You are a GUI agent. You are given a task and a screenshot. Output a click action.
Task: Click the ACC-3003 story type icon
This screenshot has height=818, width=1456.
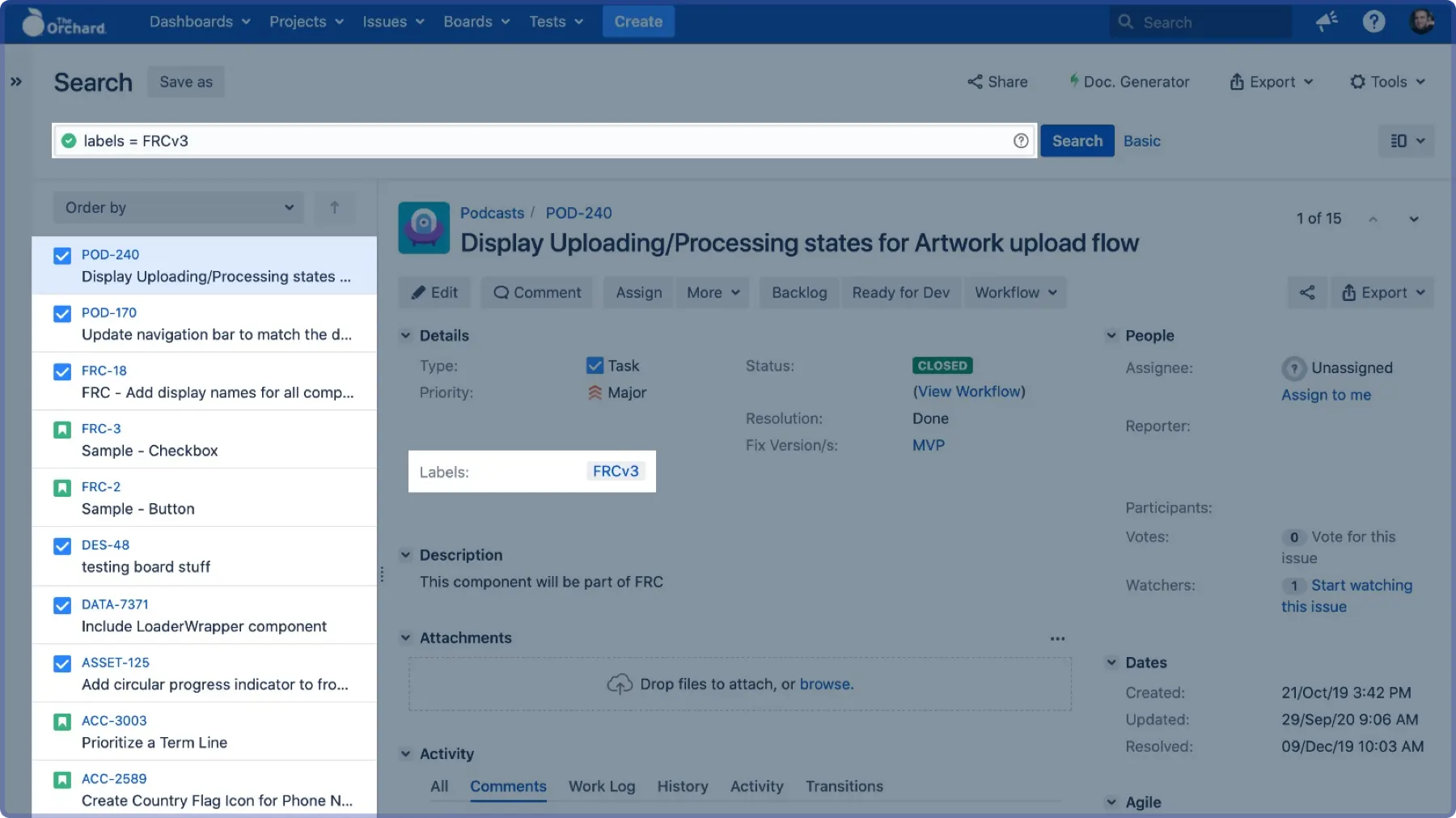[62, 722]
